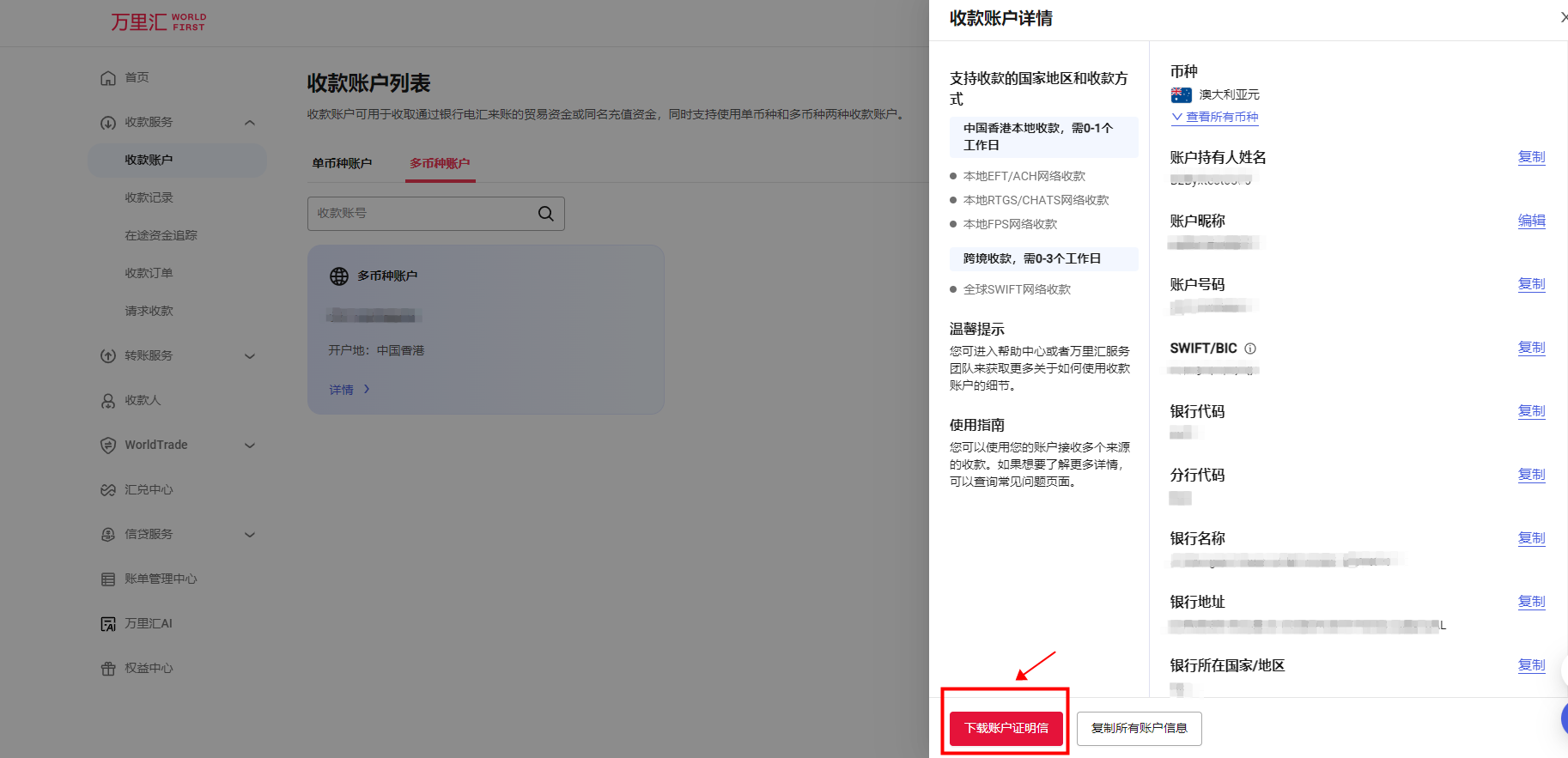Click the 账单管理中心 list icon
This screenshot has height=758, width=1568.
108,579
